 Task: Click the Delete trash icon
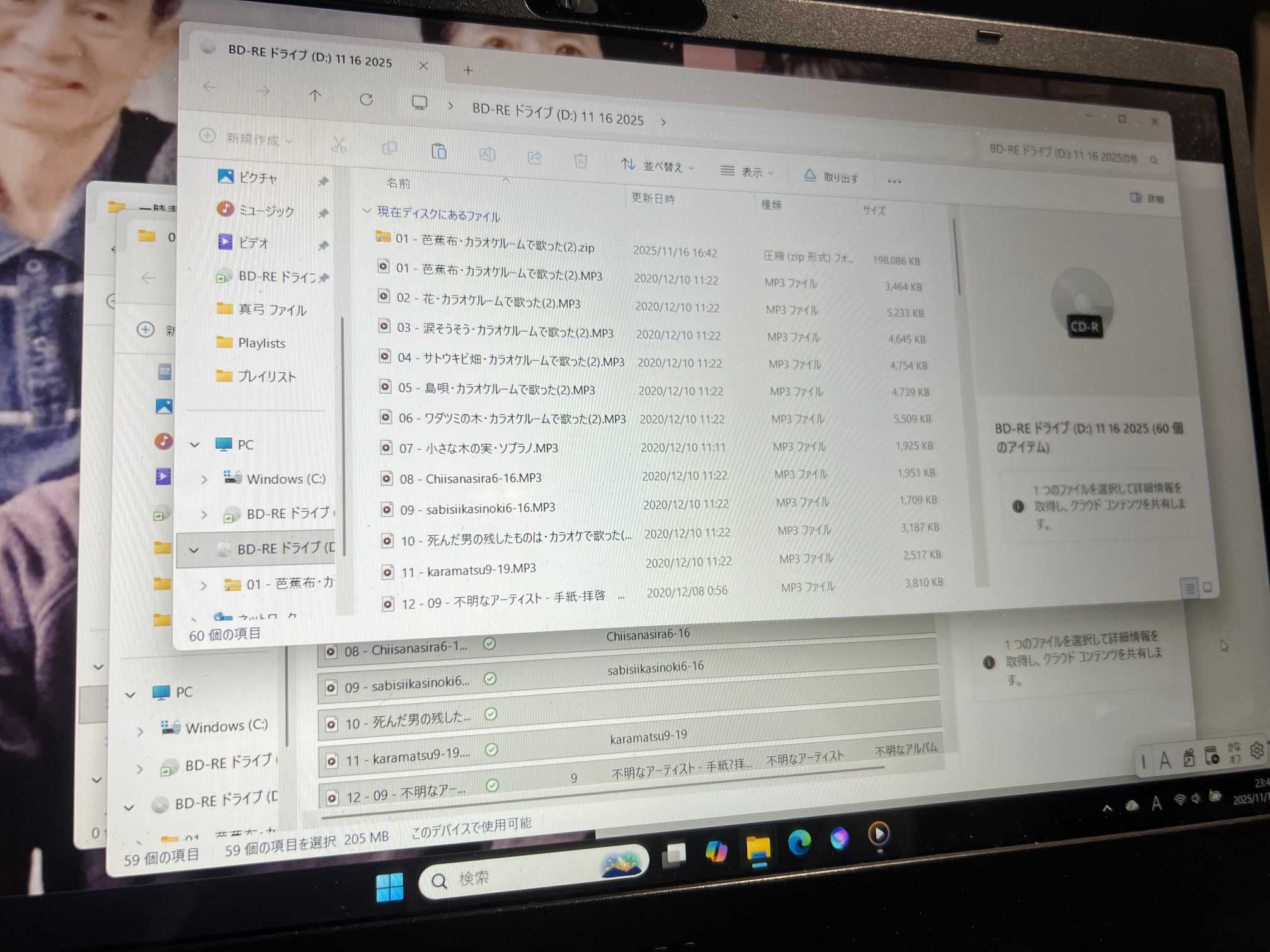click(580, 161)
